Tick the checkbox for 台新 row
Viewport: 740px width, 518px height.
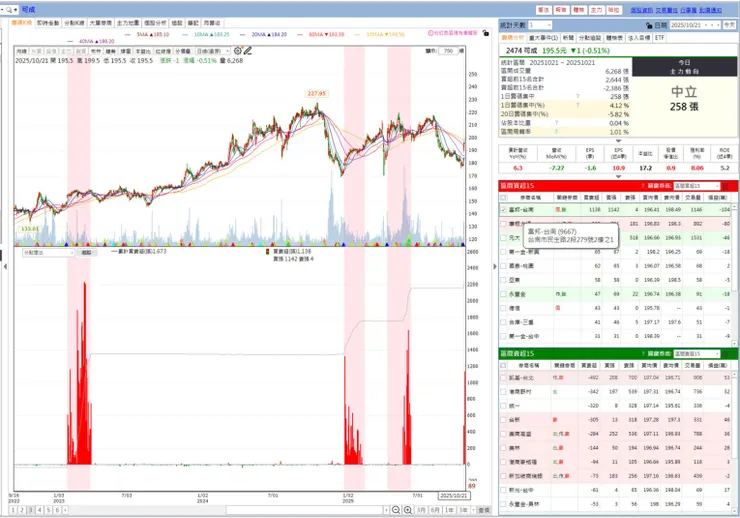coord(504,420)
